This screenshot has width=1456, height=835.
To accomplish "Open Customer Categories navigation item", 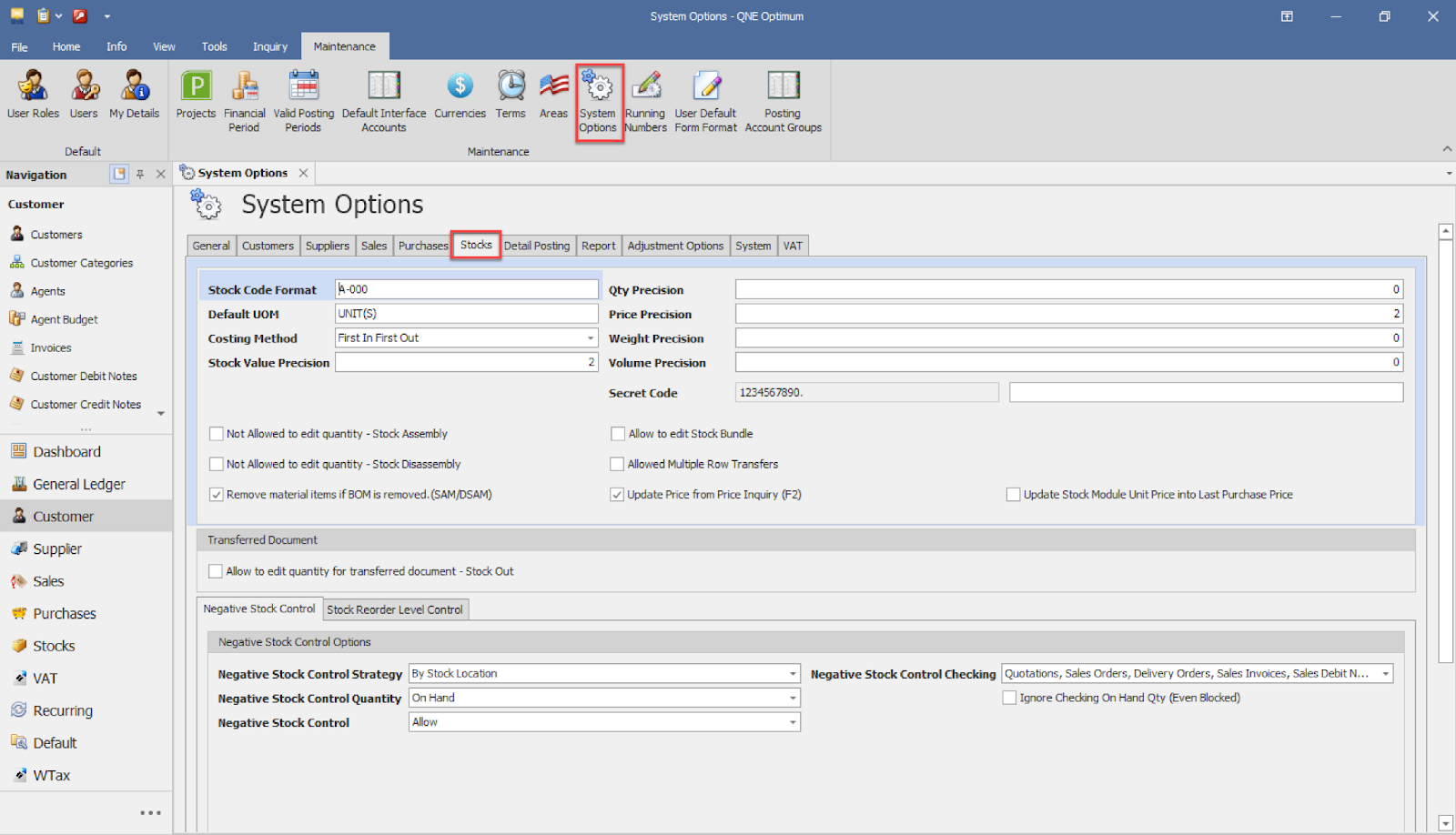I will pyautogui.click(x=82, y=263).
